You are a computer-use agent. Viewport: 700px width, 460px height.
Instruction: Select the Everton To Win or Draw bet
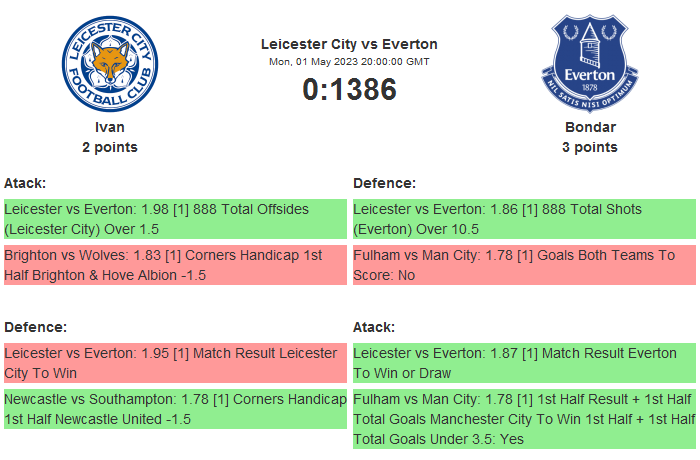tap(523, 363)
